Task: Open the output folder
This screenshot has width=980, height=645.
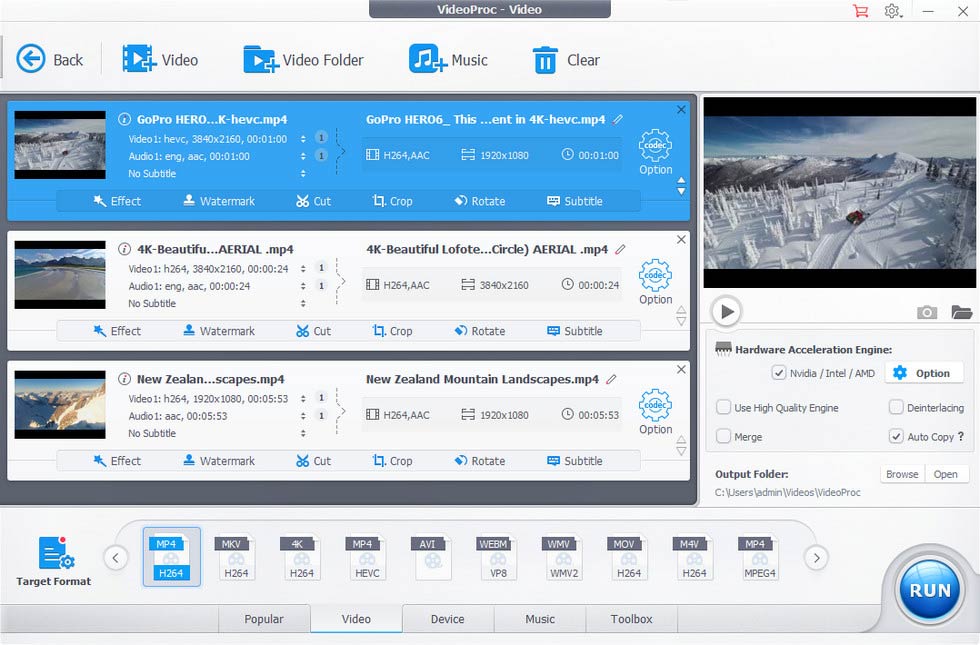Action: click(946, 474)
